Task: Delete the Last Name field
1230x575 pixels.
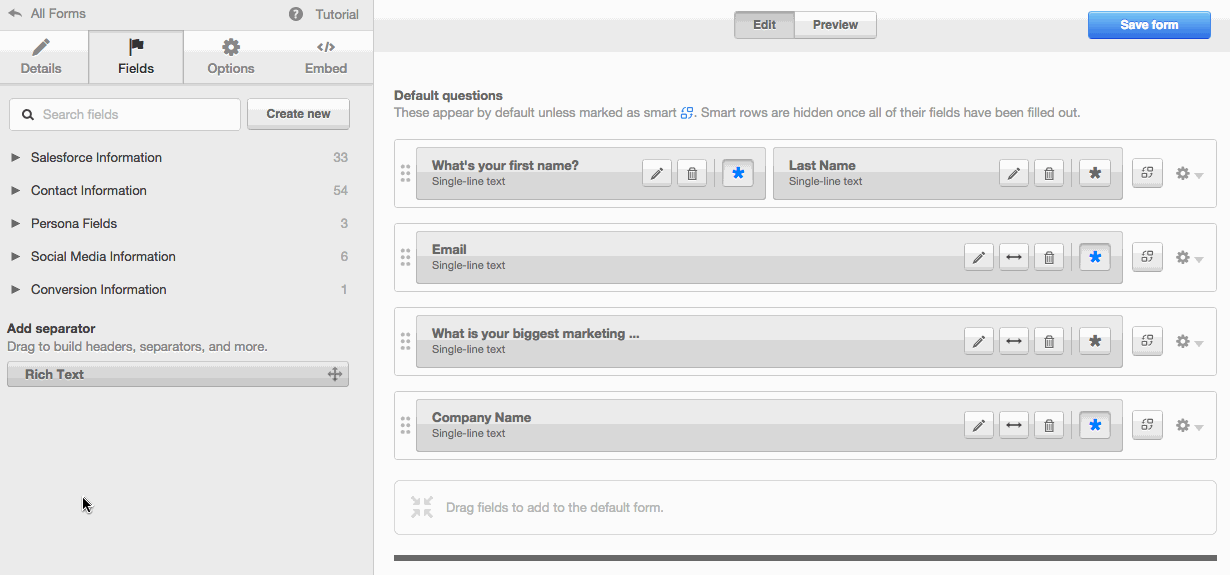Action: click(1048, 173)
